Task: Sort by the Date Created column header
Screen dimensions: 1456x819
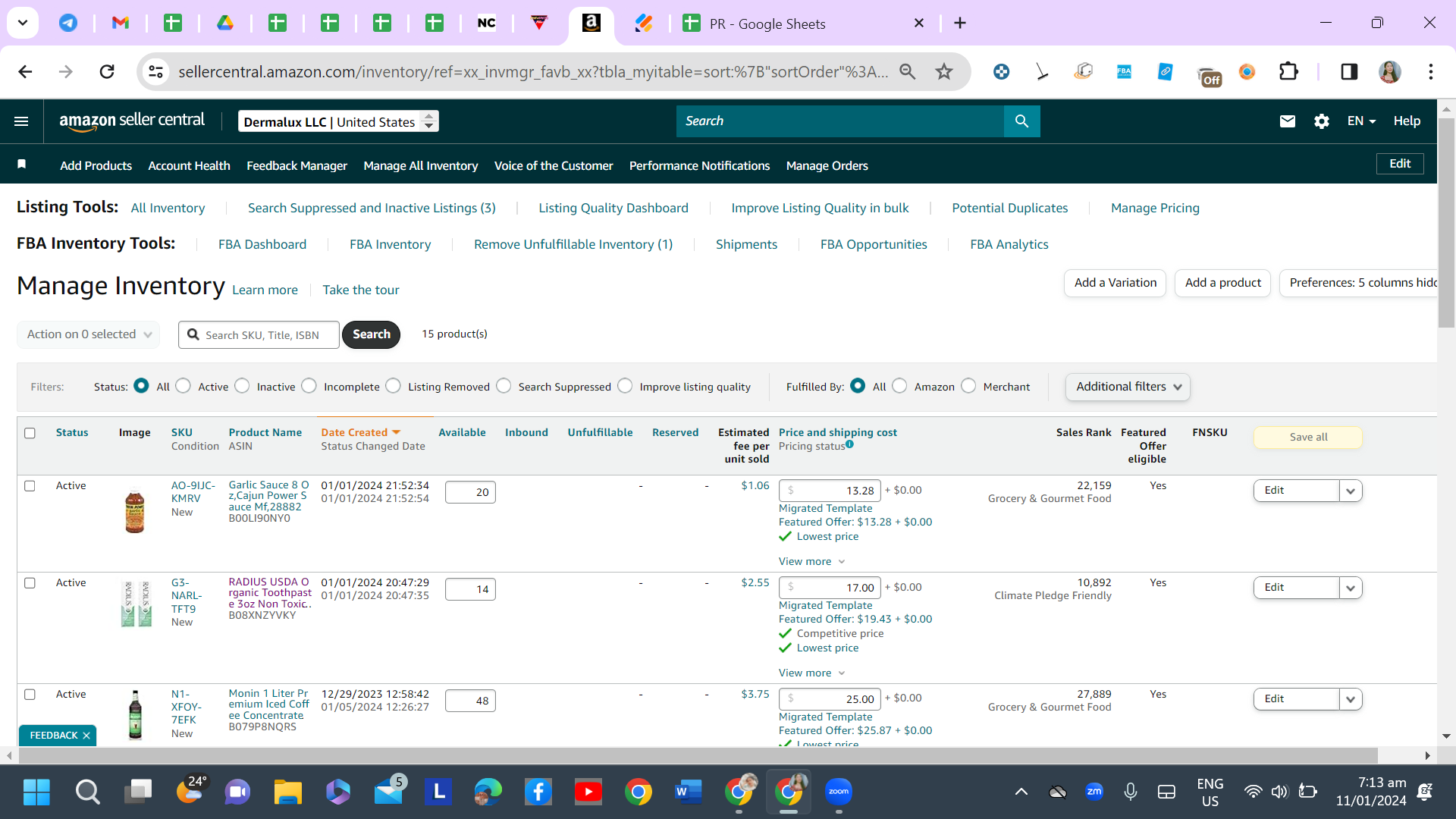Action: point(354,432)
